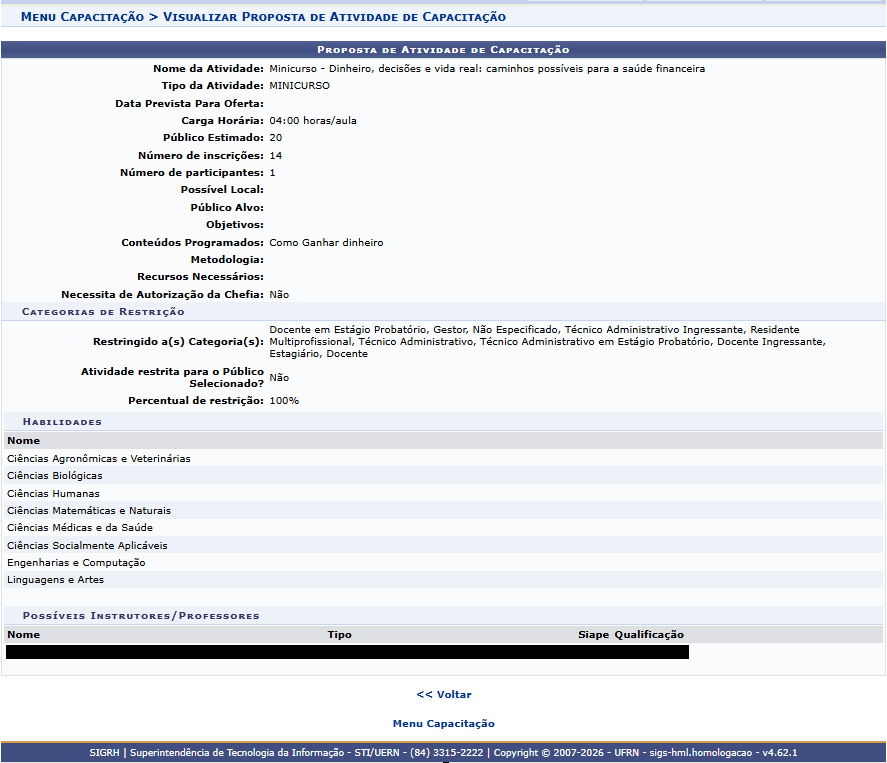The height and width of the screenshot is (763, 887).
Task: Select the Número de participantes value '1'
Action: [x=272, y=173]
